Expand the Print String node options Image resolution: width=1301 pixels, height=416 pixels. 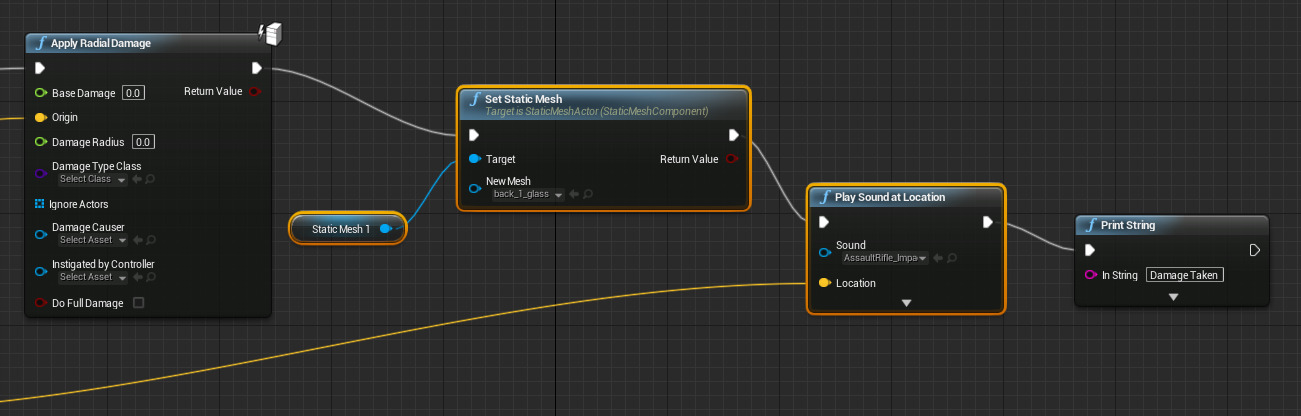(1173, 297)
